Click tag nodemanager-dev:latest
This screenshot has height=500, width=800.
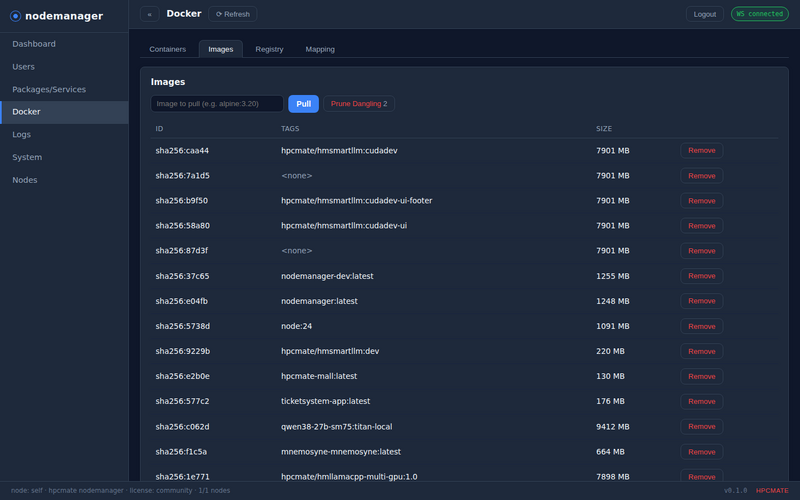[x=327, y=276]
